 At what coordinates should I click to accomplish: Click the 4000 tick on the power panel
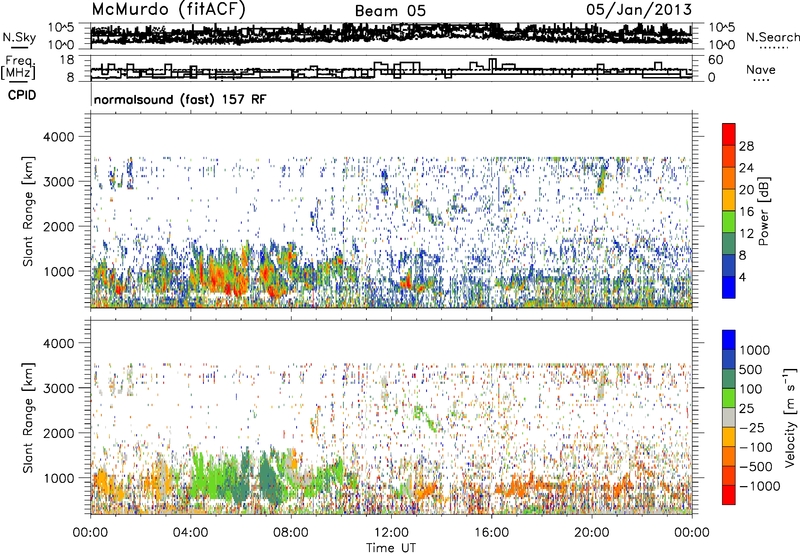coord(61,137)
